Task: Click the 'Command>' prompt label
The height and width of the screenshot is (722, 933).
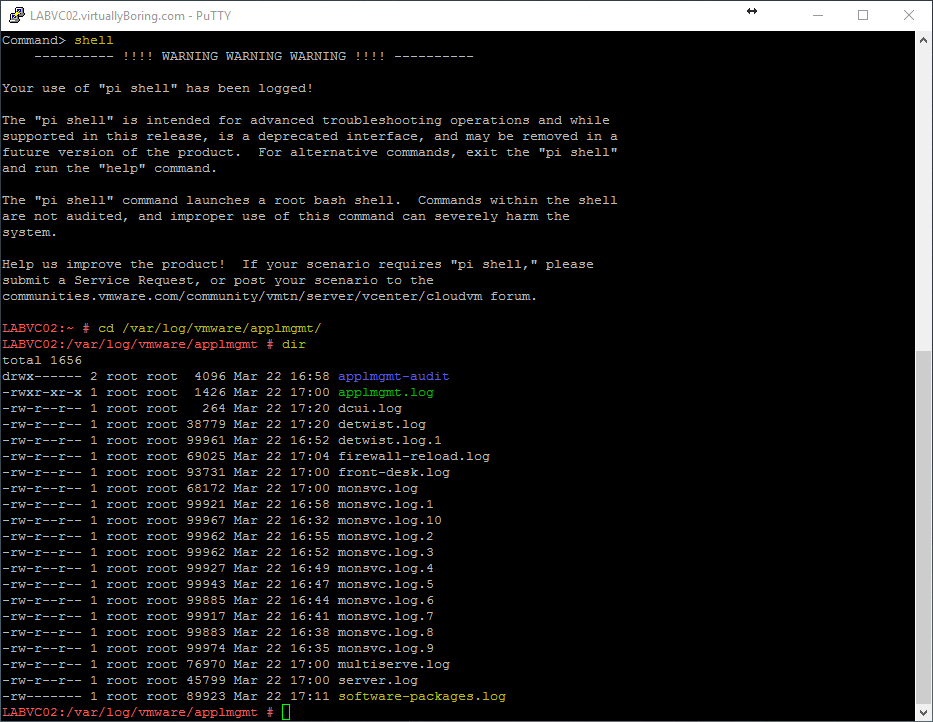Action: click(34, 40)
